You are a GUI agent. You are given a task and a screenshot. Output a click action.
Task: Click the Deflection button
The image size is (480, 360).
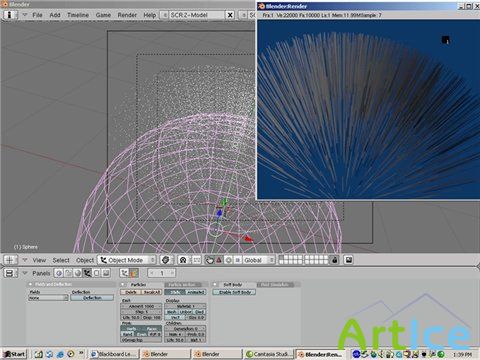coord(92,298)
